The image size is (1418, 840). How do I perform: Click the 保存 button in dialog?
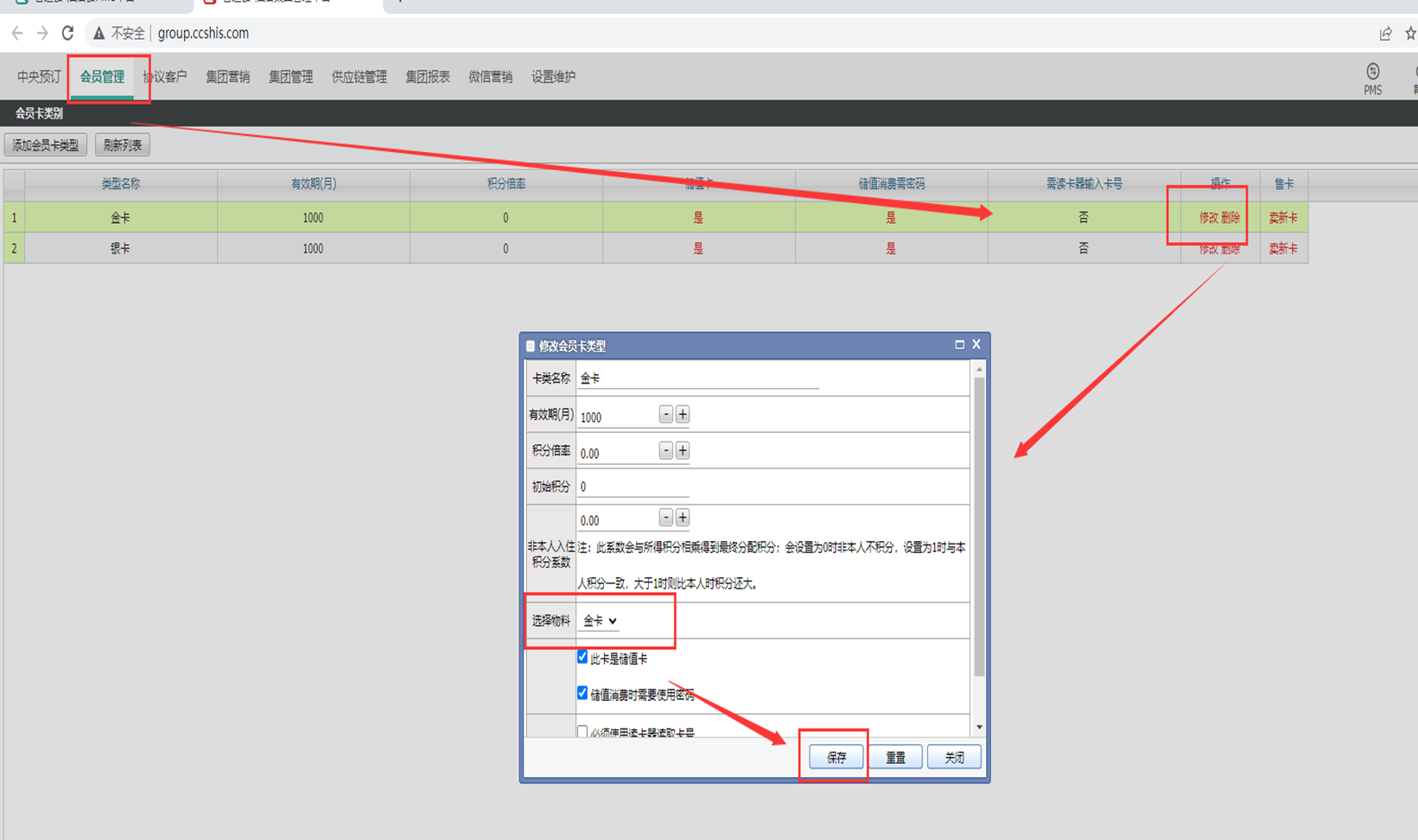(836, 757)
